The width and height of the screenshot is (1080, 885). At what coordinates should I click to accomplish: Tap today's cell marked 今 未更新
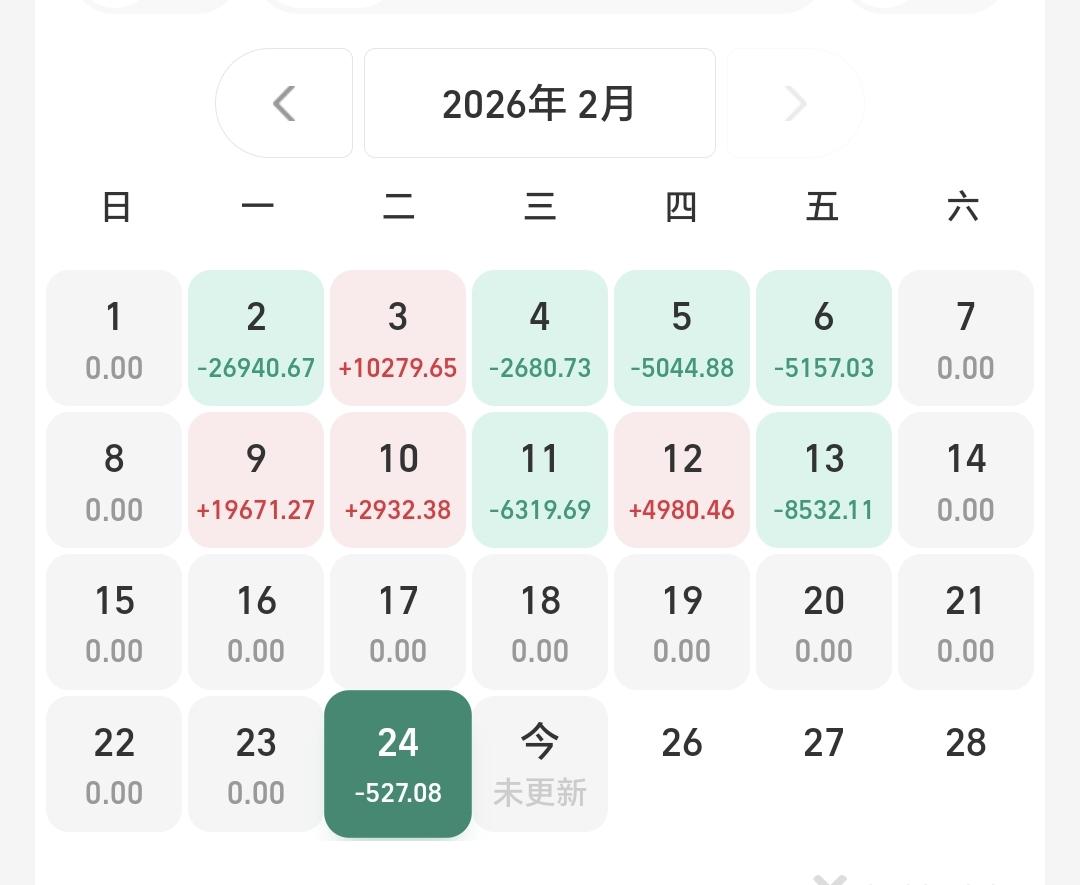(x=540, y=764)
